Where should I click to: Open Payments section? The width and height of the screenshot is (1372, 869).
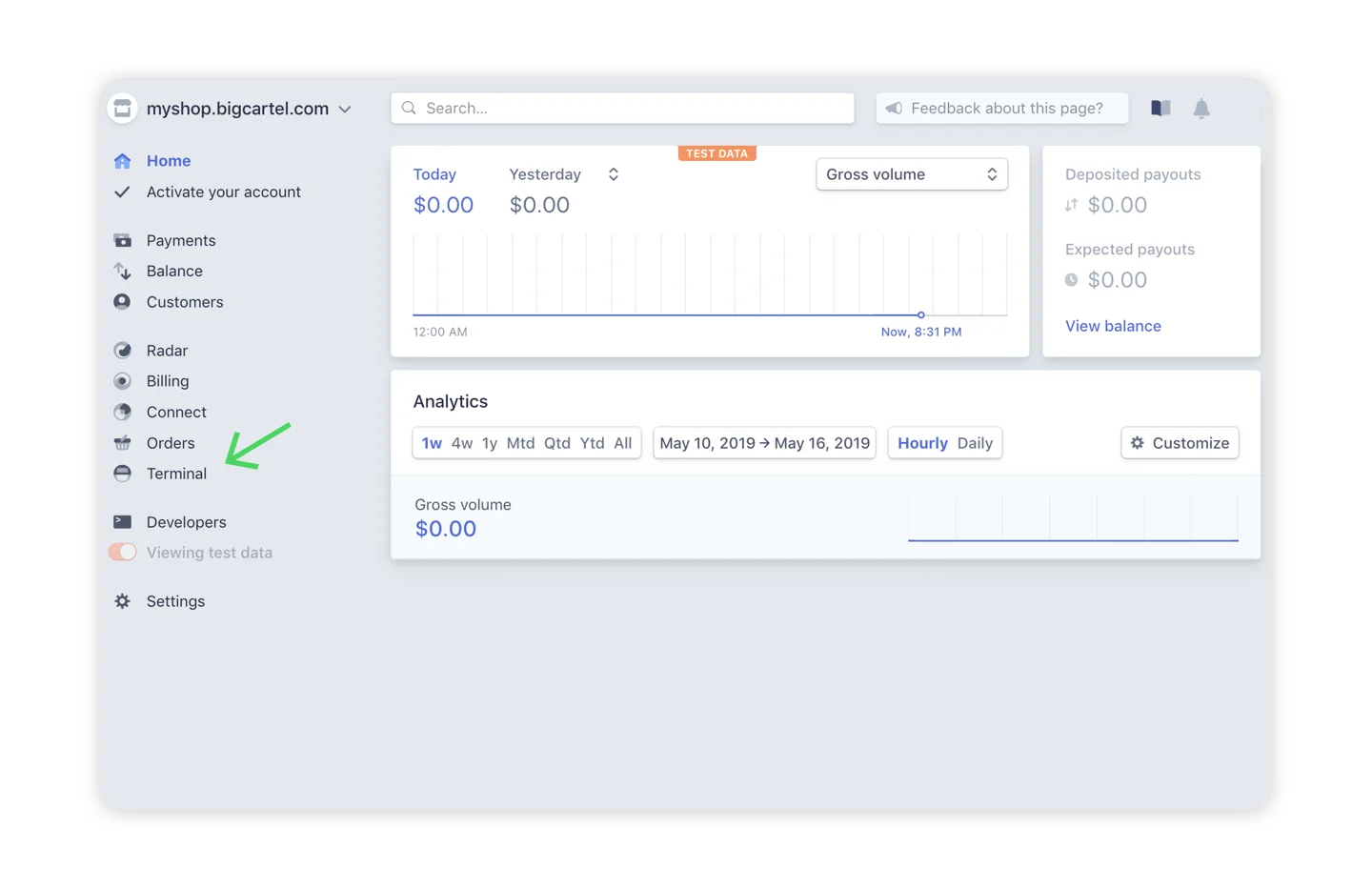181,240
